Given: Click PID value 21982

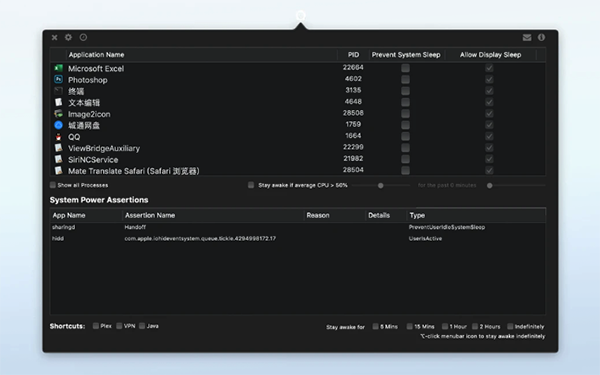Looking at the screenshot, I should (x=353, y=158).
